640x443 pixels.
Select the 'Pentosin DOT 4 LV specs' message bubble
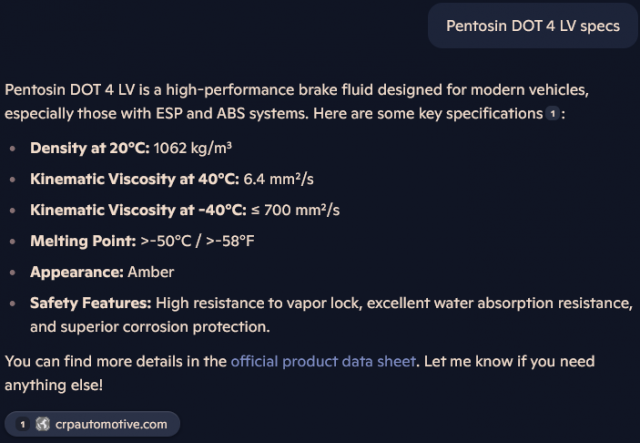(x=533, y=26)
